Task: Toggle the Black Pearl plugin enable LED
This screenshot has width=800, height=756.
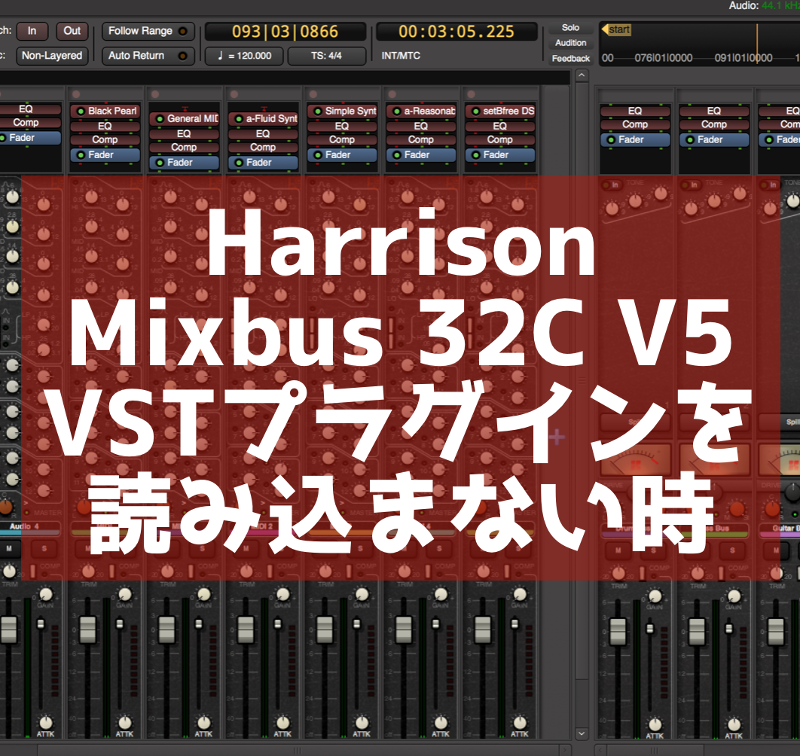Action: click(81, 111)
